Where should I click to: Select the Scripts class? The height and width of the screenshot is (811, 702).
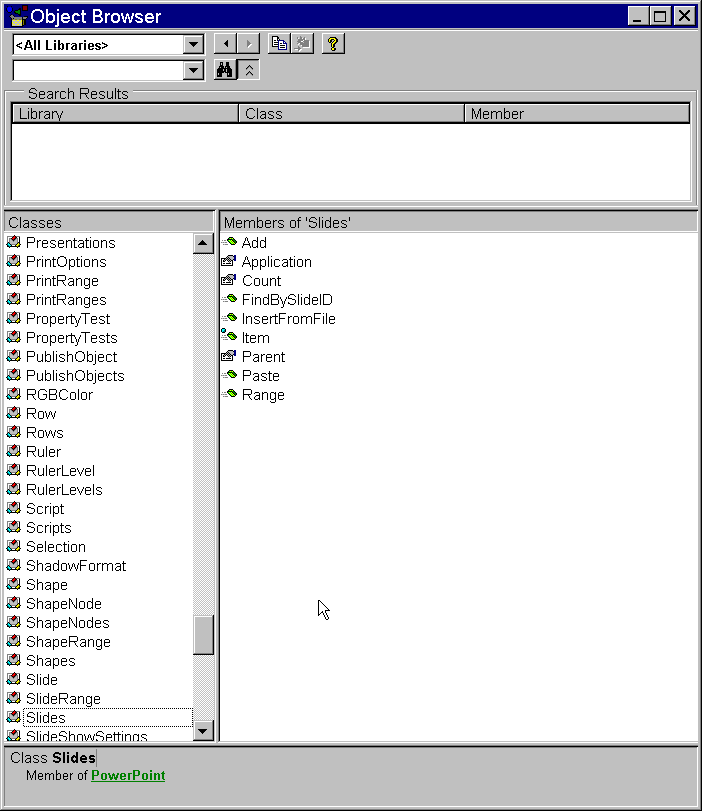pyautogui.click(x=49, y=528)
